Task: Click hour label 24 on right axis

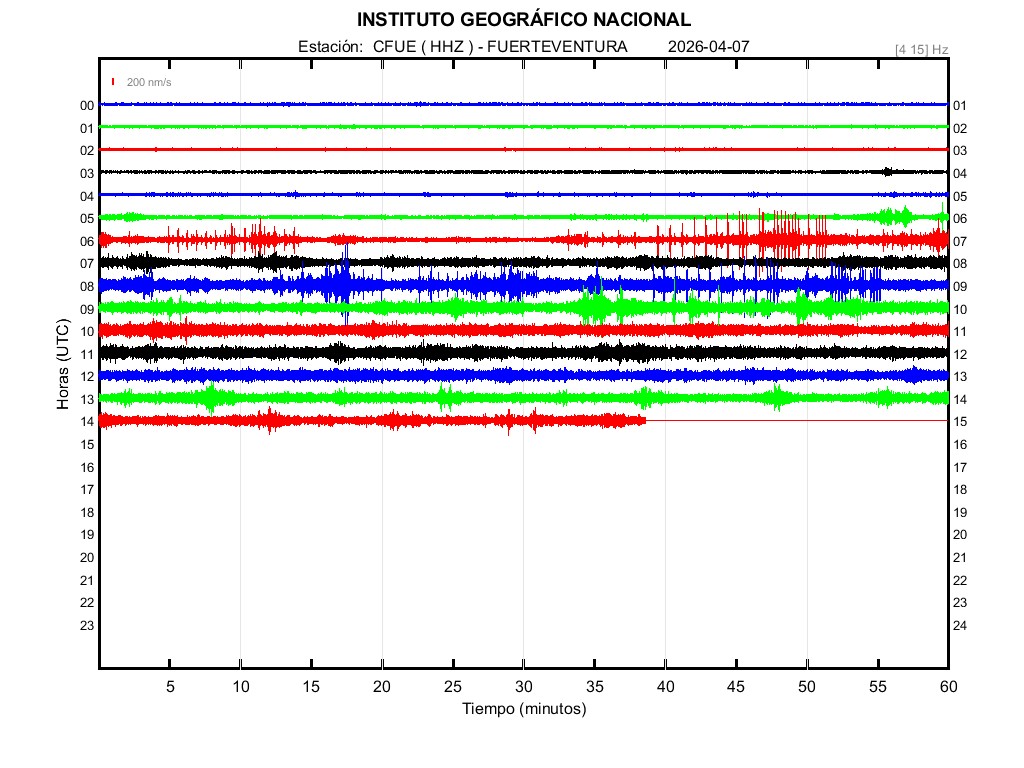Action: [x=960, y=625]
